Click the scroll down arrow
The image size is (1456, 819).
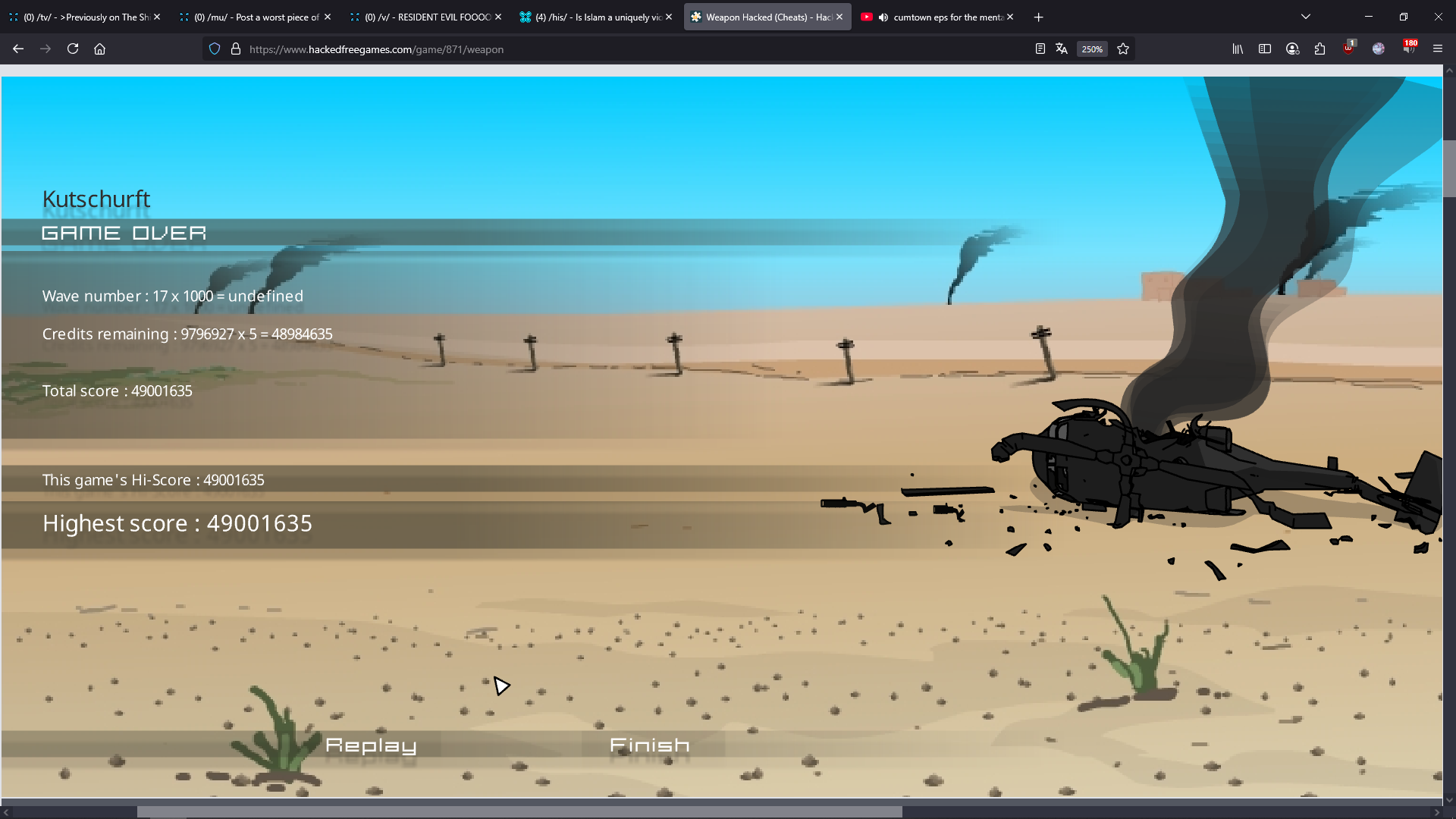1449,799
